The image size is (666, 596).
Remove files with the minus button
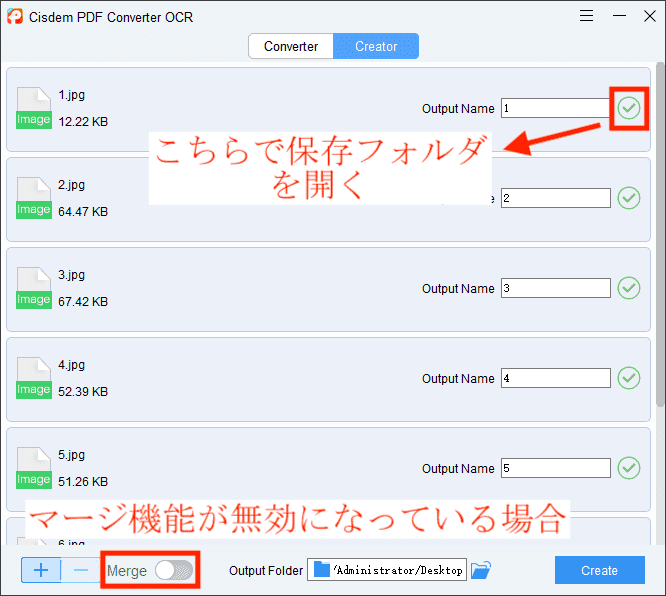pos(81,570)
